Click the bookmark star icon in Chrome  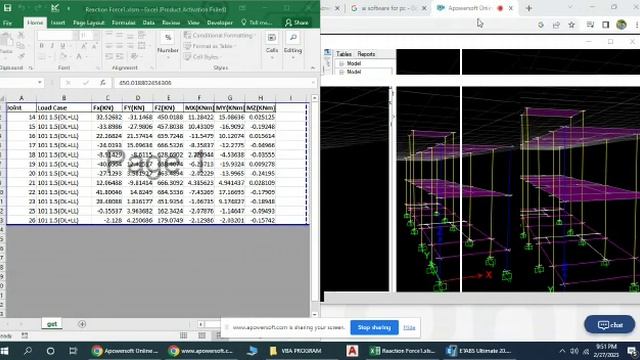571,25
